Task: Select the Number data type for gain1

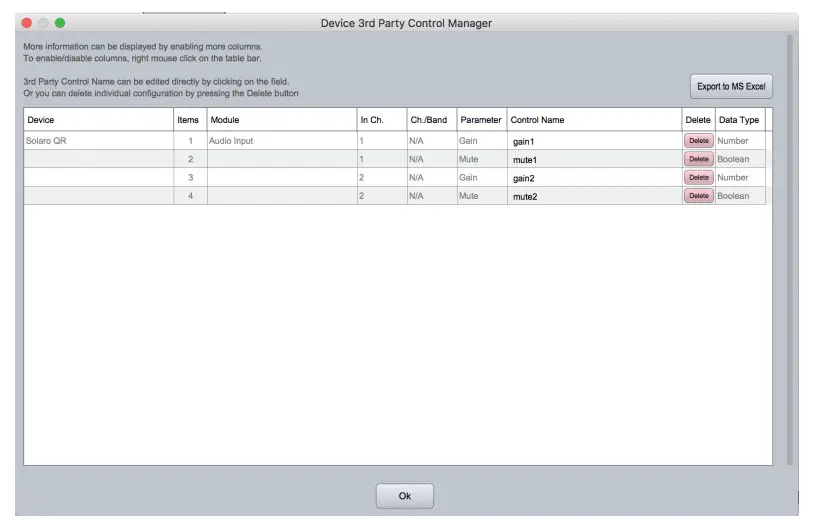Action: click(740, 141)
